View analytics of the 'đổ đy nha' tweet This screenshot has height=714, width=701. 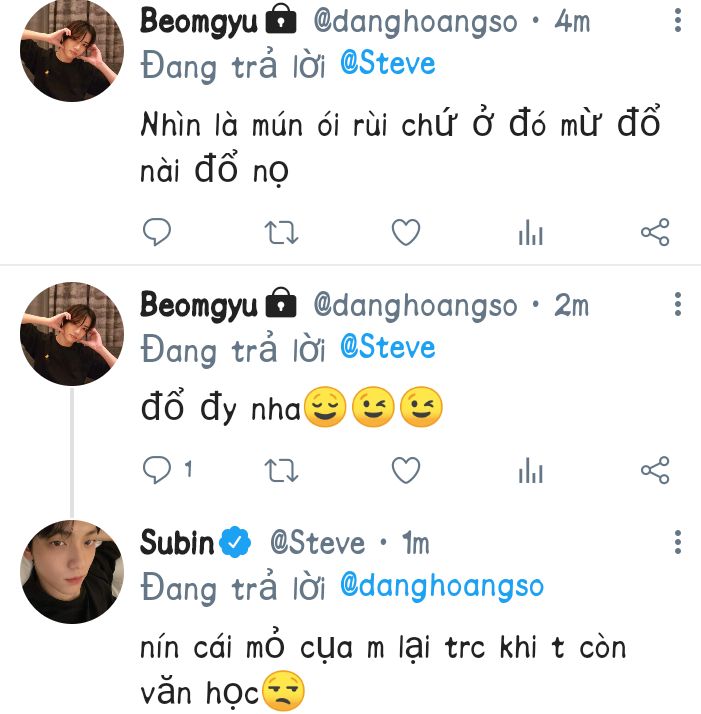click(530, 469)
